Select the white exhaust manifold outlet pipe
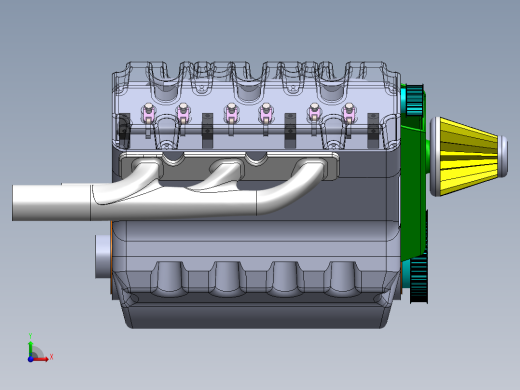This screenshot has height=390, width=520. click(51, 202)
